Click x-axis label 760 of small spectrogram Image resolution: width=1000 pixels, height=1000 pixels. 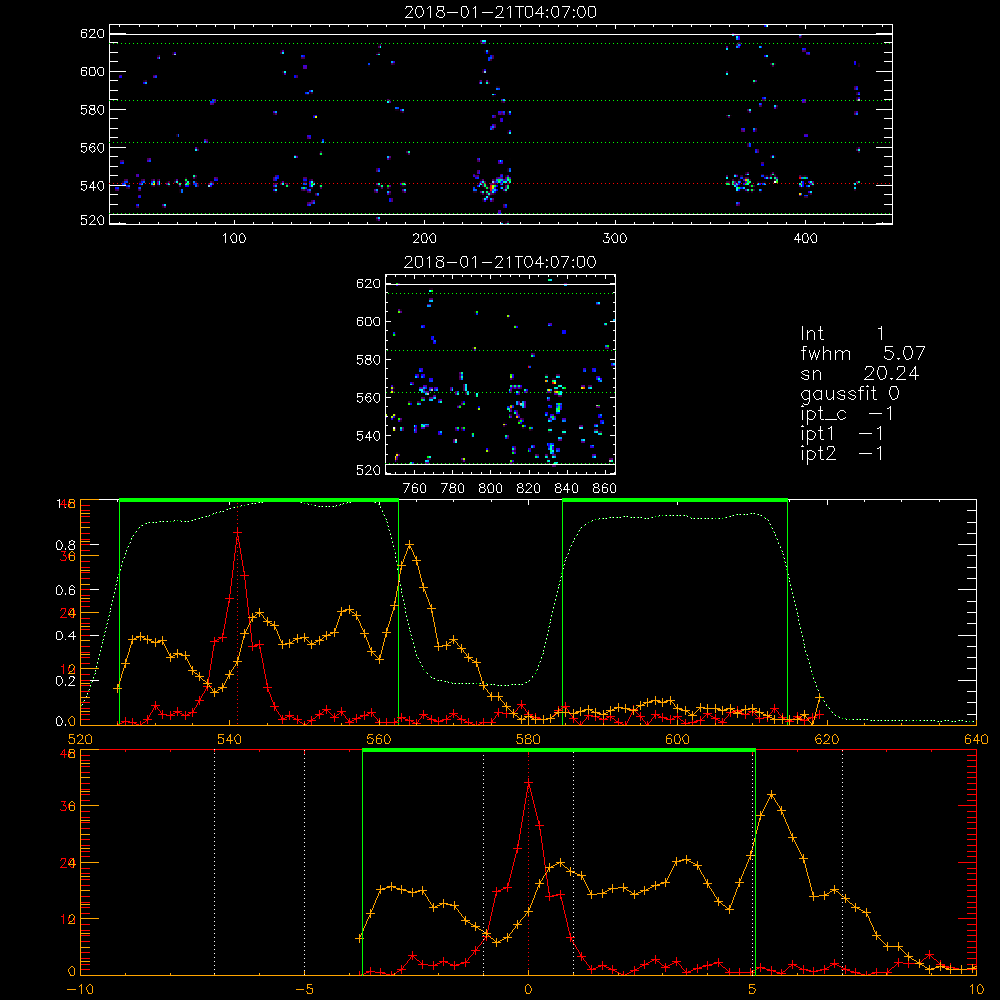coord(415,489)
